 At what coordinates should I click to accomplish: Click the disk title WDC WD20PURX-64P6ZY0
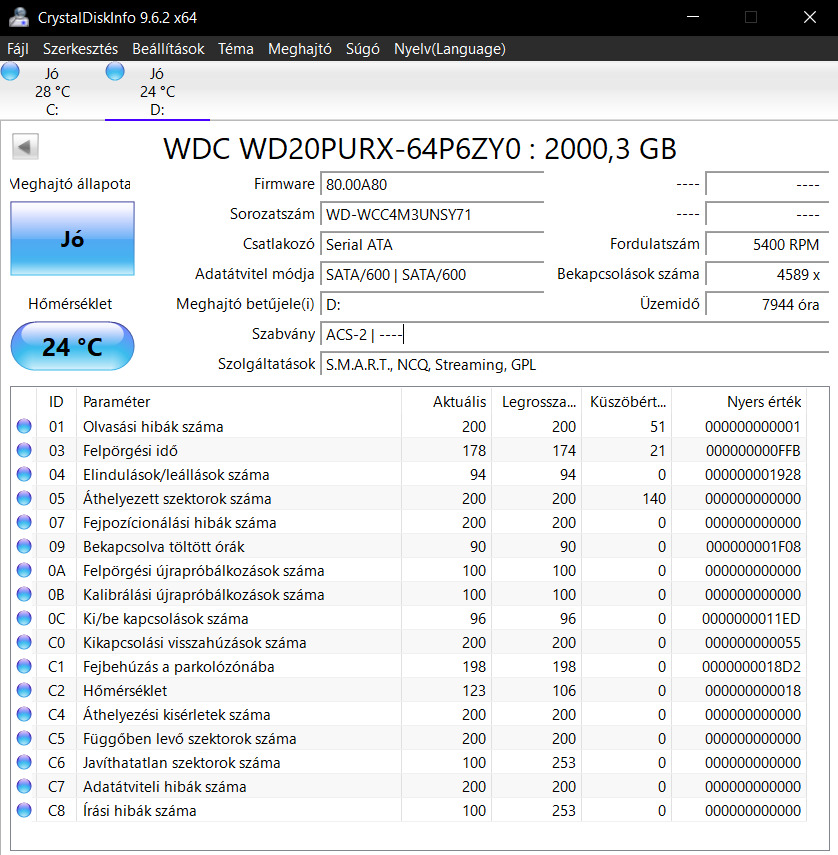(x=342, y=148)
